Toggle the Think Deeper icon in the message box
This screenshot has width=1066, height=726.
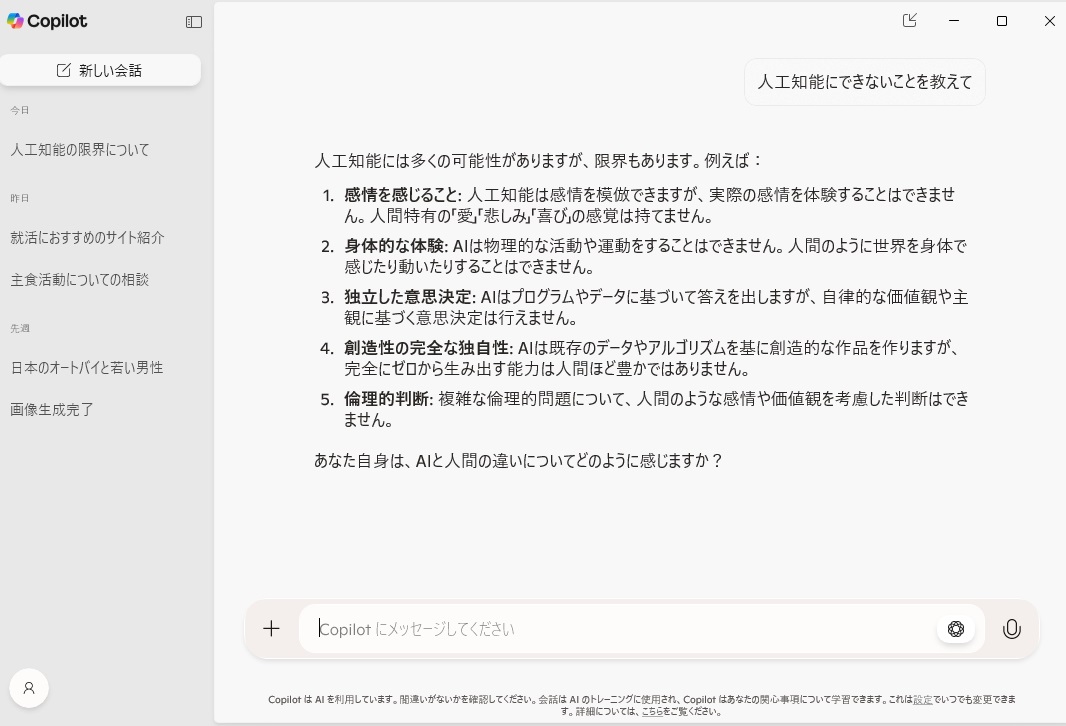[x=956, y=629]
